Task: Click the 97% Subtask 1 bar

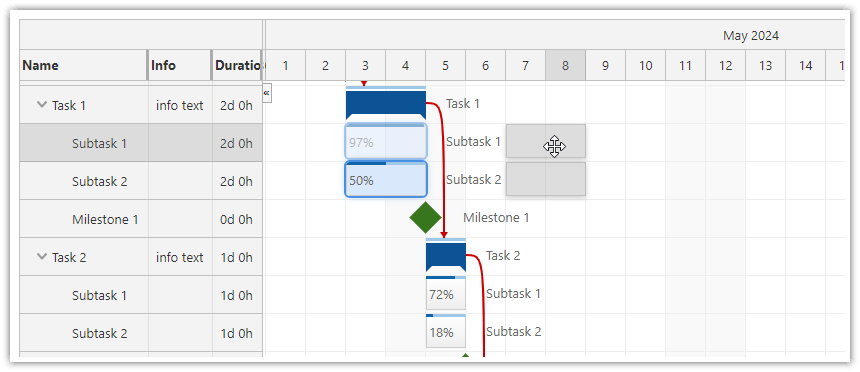Action: 386,142
